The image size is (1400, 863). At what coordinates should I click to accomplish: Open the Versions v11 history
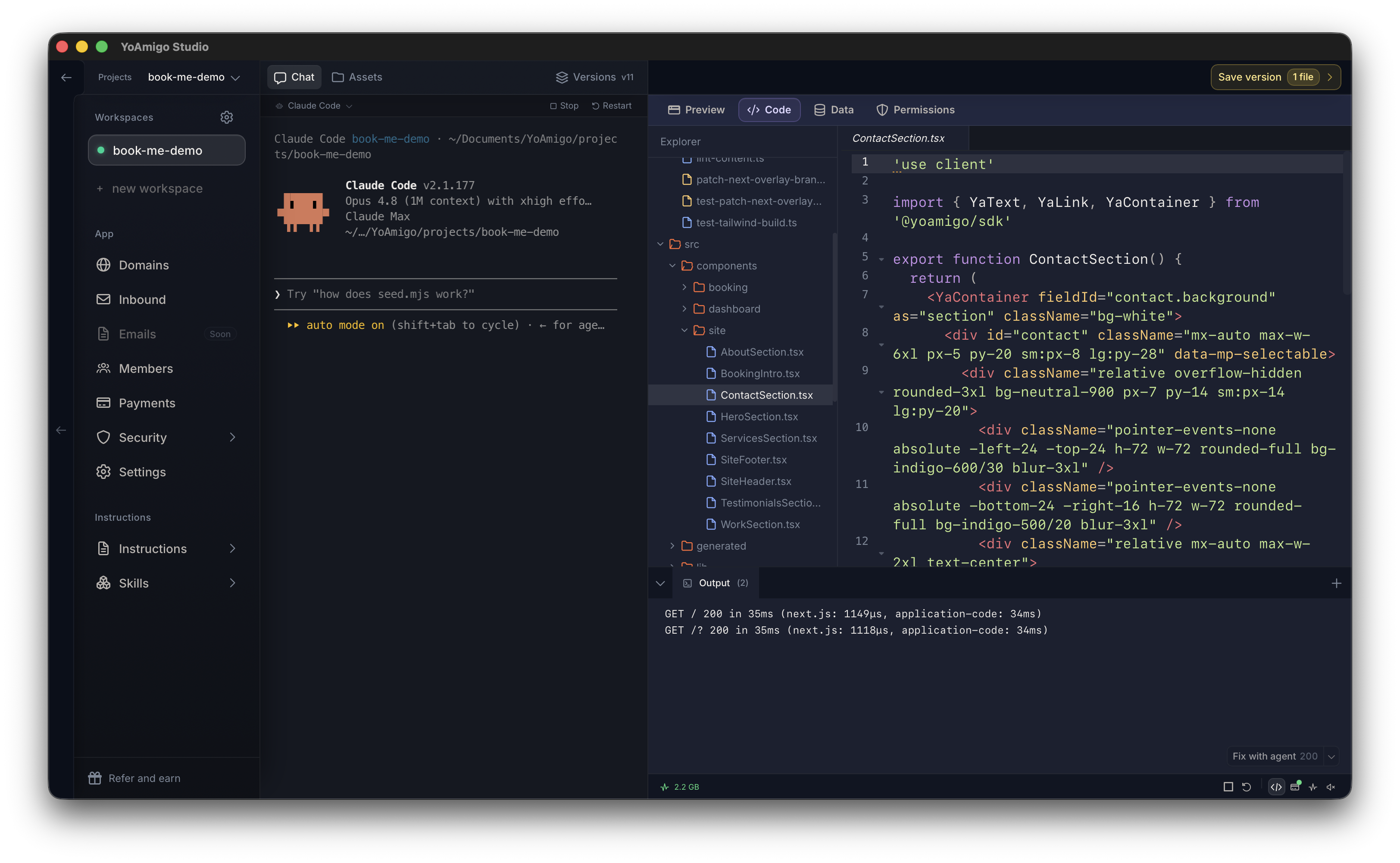[594, 77]
